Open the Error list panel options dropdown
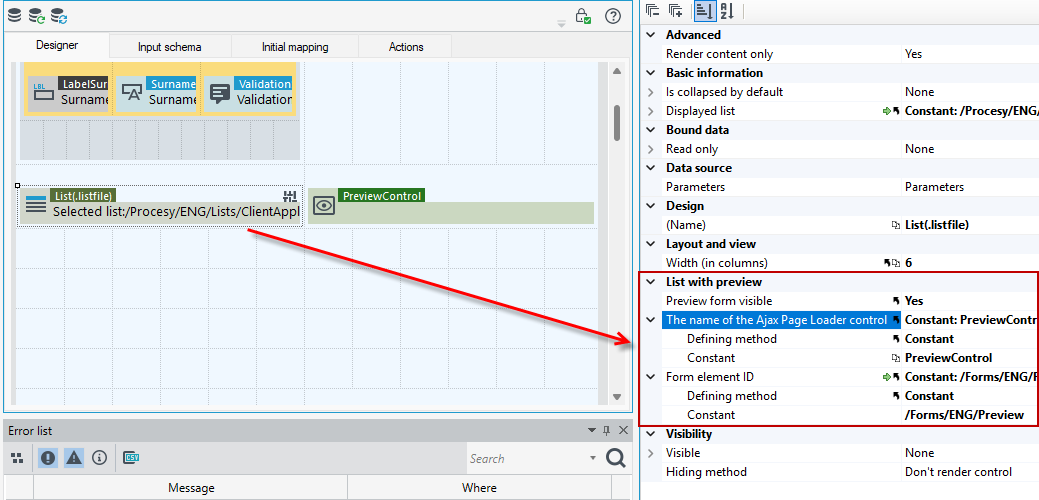Image resolution: width=1039 pixels, height=500 pixels. tap(592, 430)
